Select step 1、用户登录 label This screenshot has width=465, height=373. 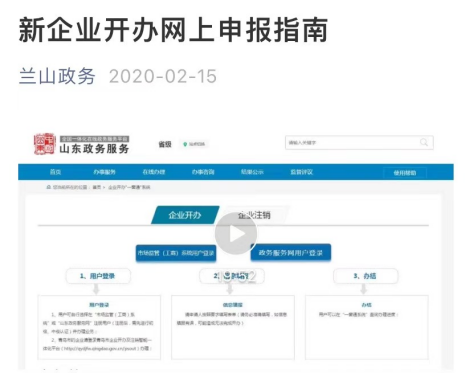pos(98,276)
